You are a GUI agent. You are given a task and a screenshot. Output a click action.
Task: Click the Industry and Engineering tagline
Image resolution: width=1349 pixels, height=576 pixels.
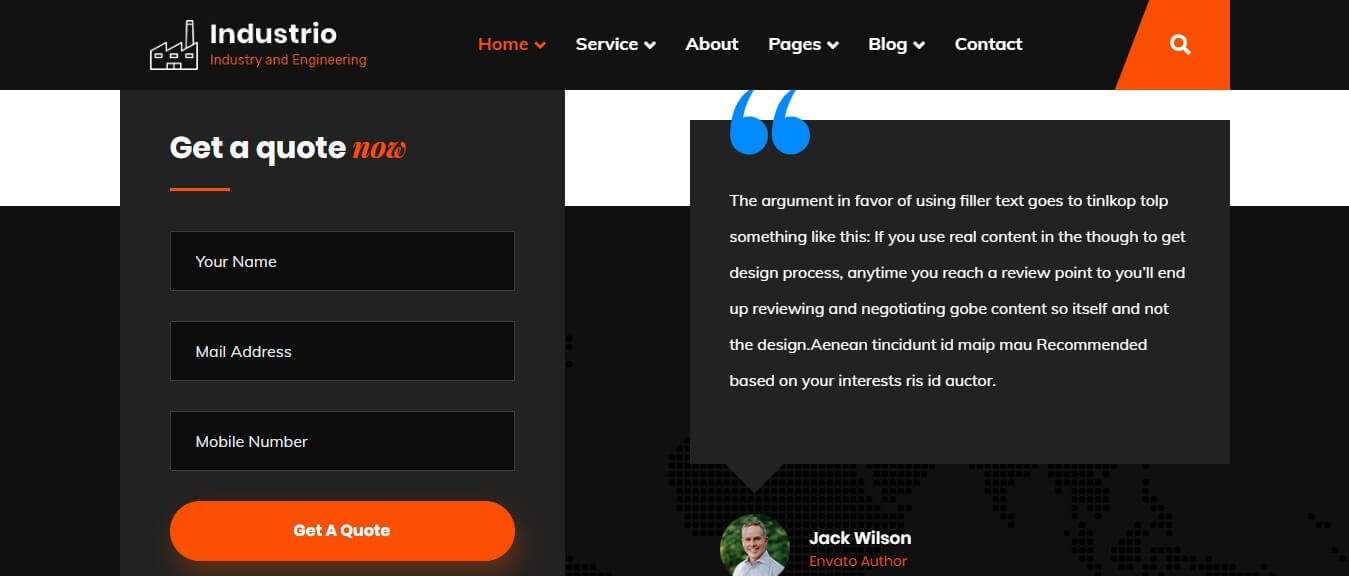pyautogui.click(x=288, y=60)
